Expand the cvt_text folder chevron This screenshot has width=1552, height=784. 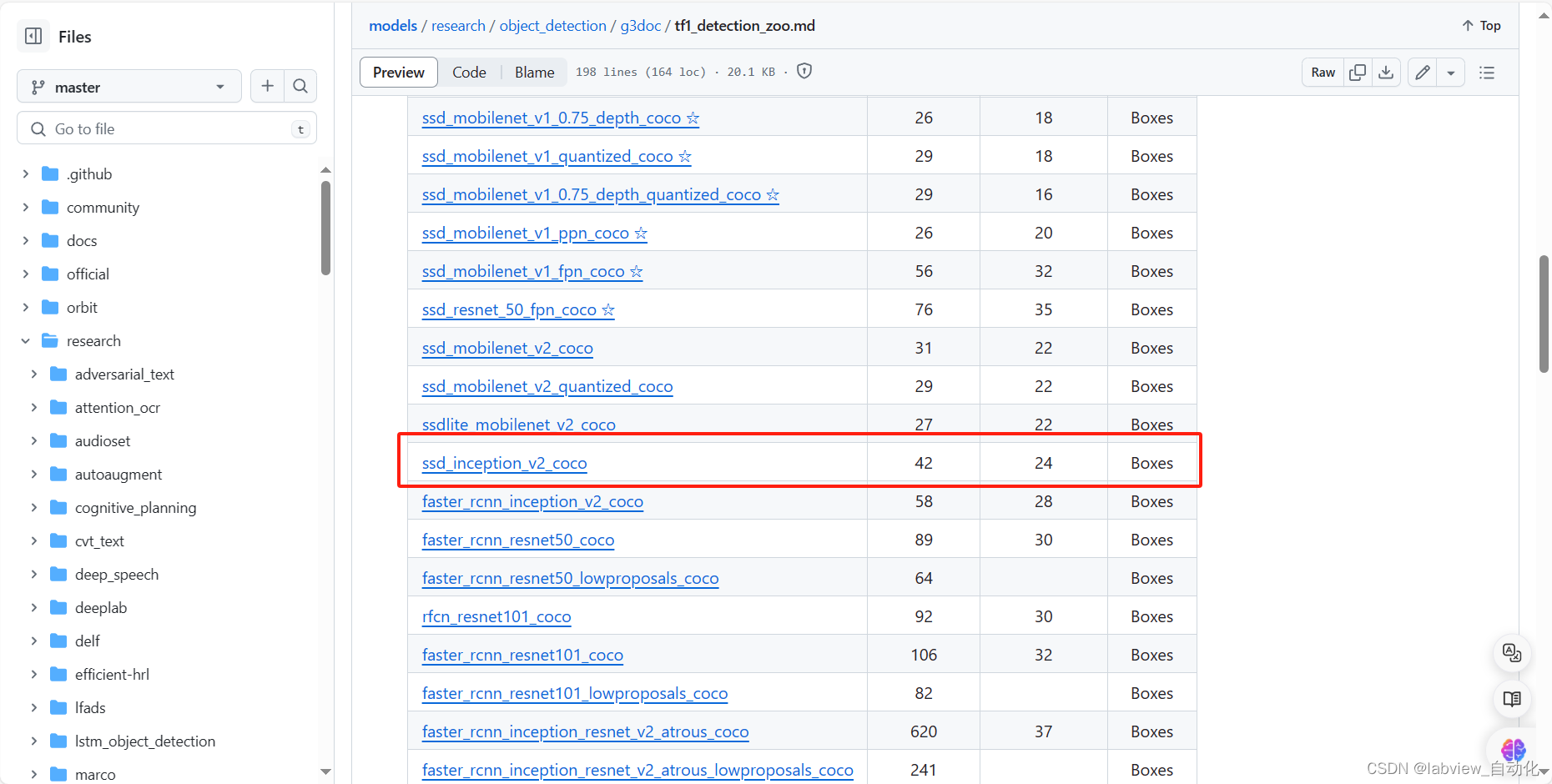(34, 540)
